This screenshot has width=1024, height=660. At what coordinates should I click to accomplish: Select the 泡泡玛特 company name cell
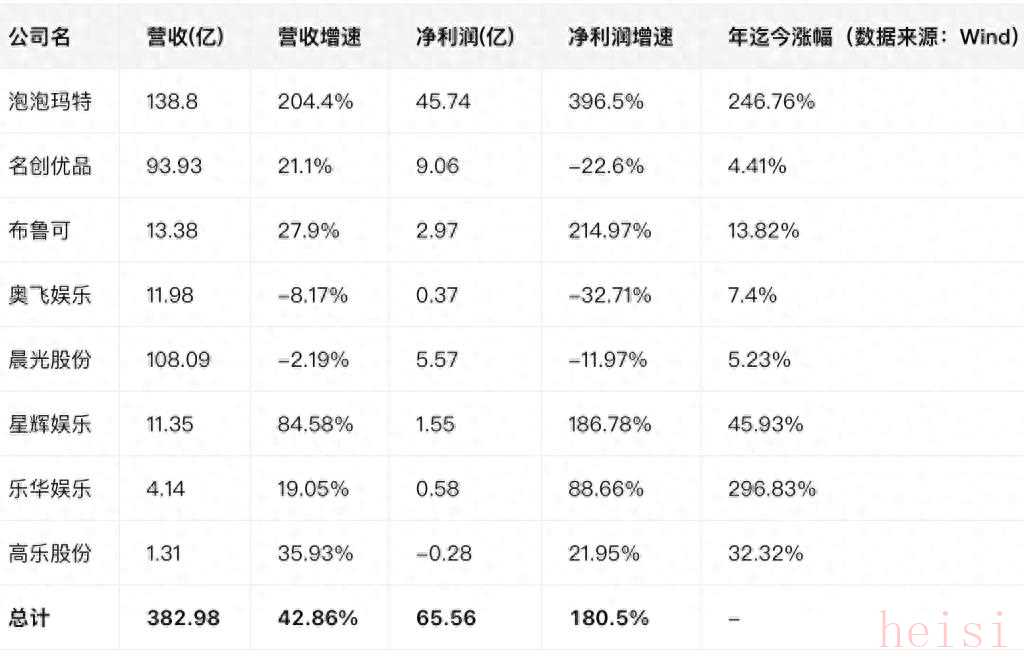[50, 101]
